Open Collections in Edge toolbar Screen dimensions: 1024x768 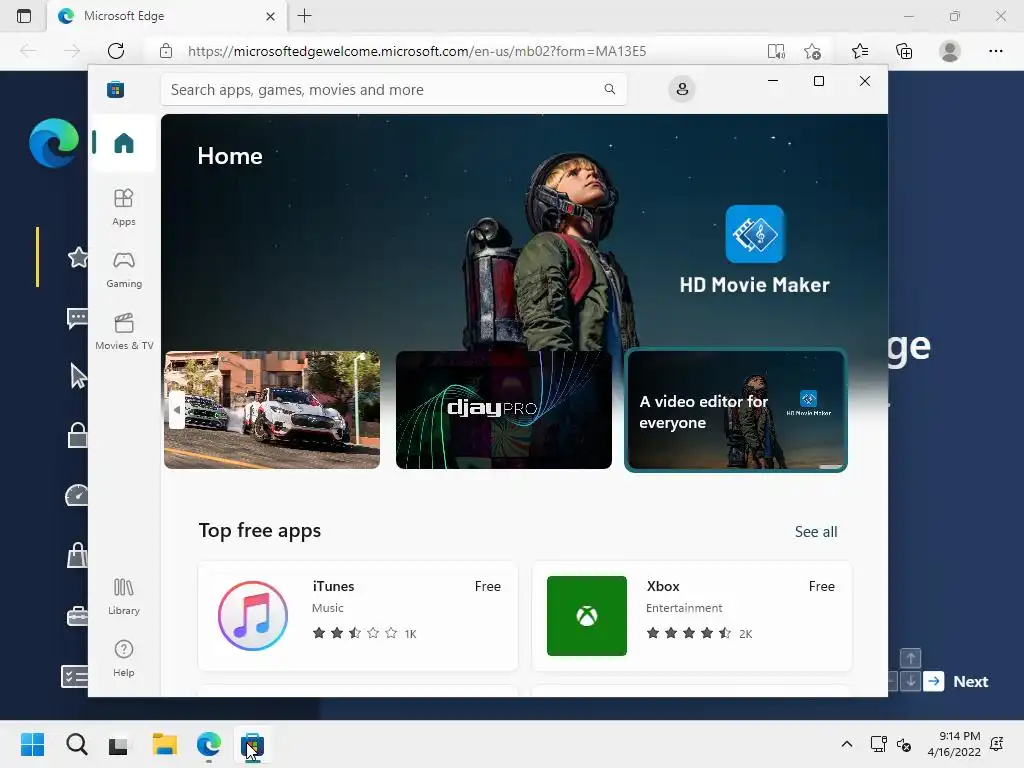tap(904, 51)
